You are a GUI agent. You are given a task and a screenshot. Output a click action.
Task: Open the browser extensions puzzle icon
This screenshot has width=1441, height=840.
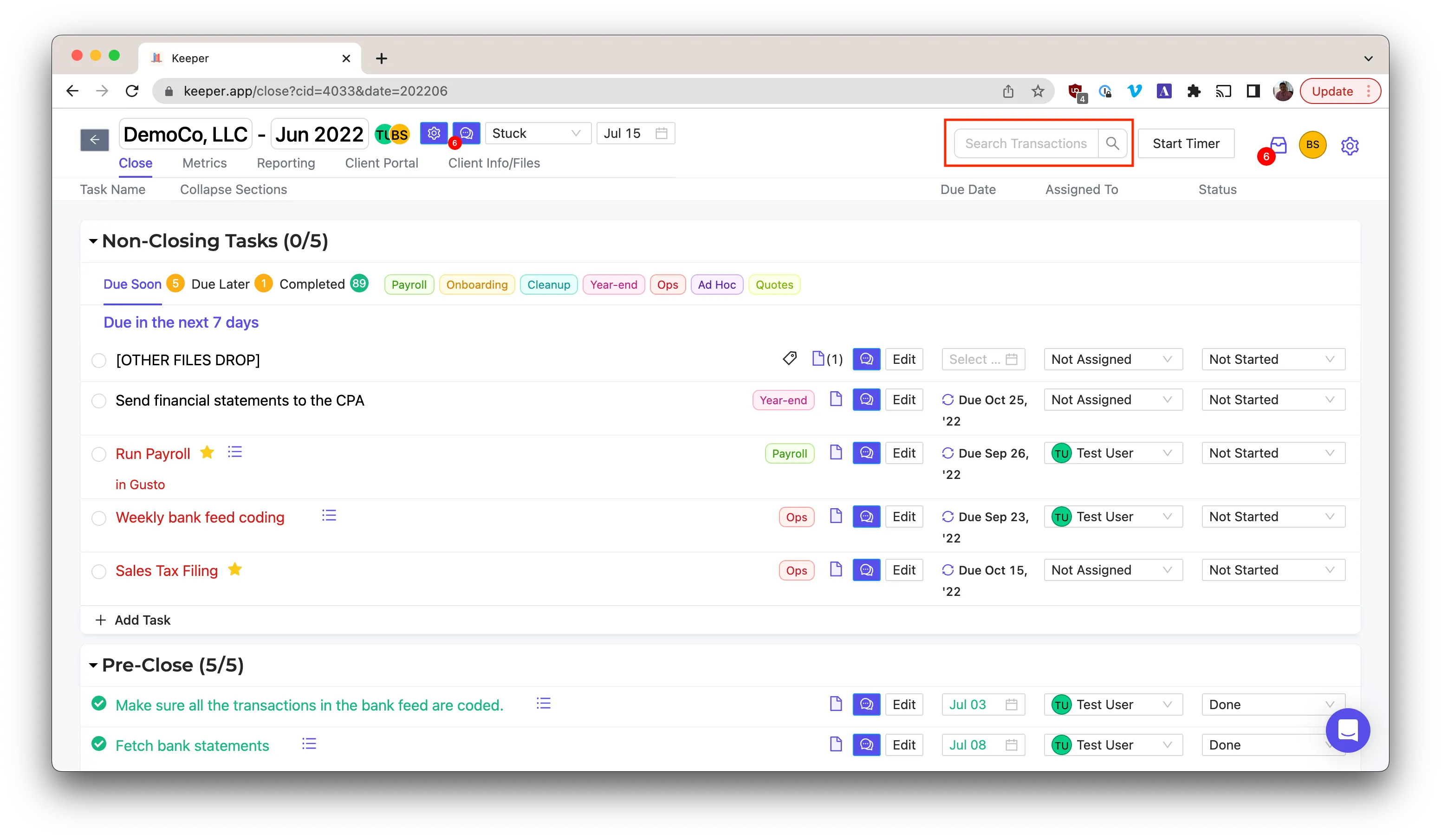(x=1194, y=91)
